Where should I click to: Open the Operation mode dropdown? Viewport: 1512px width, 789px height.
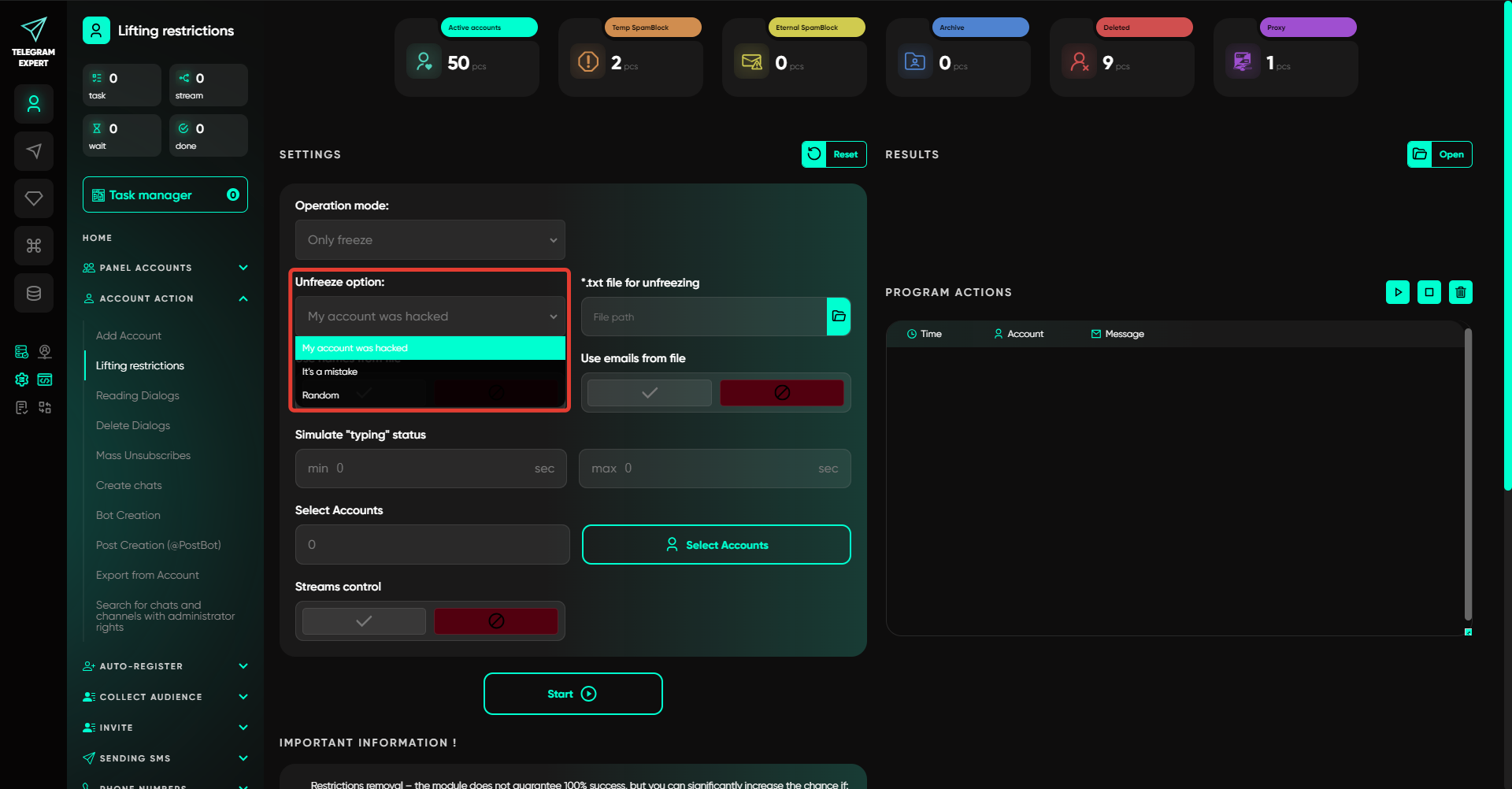pos(430,239)
